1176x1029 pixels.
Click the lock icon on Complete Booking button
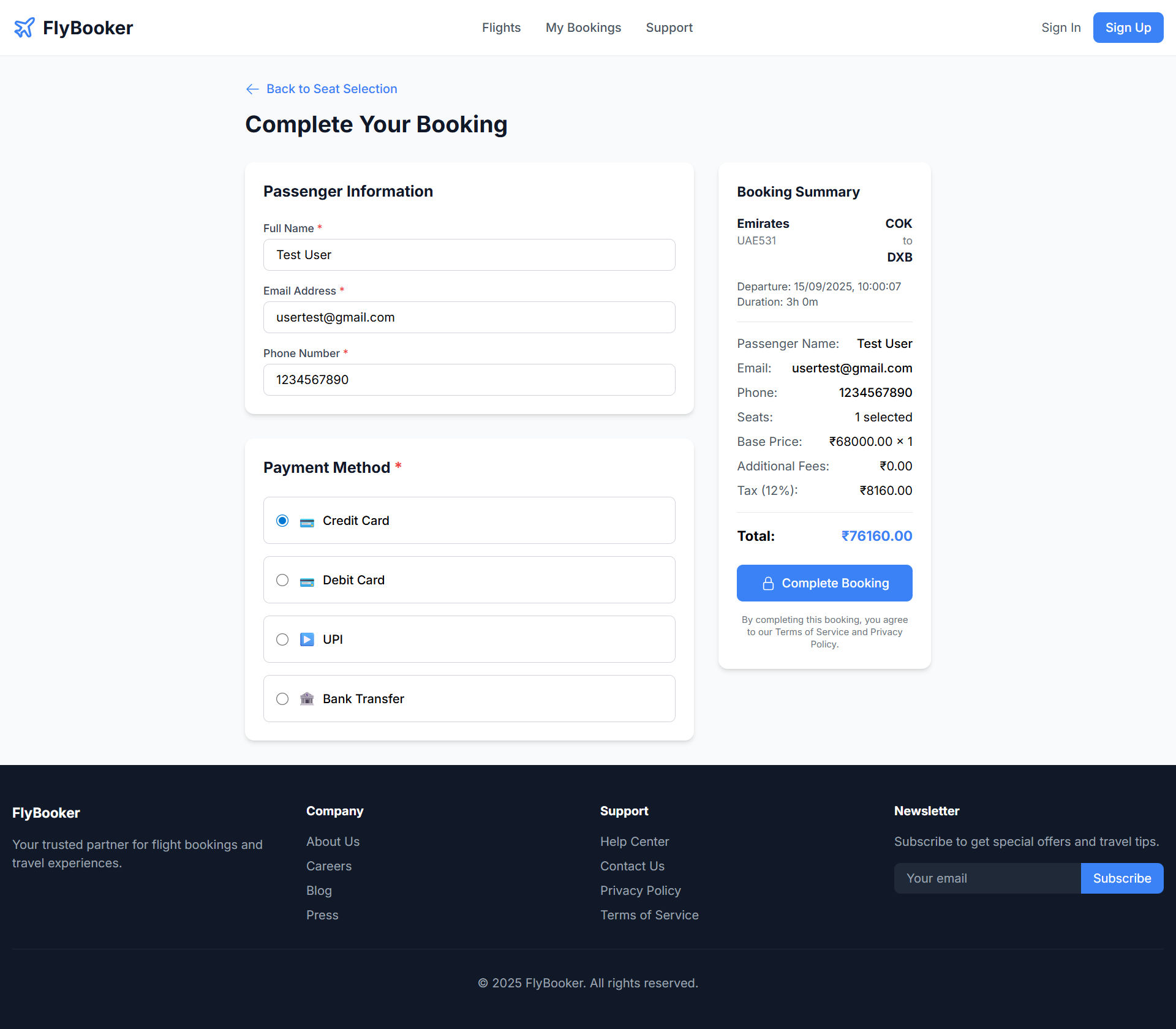pos(767,582)
